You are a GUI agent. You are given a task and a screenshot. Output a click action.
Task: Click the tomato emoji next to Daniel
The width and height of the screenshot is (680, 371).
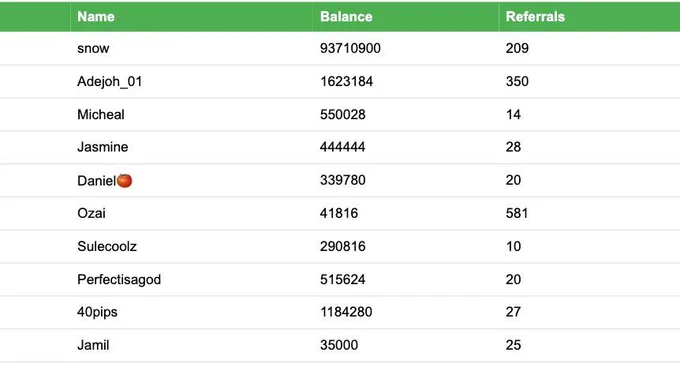[x=124, y=180]
